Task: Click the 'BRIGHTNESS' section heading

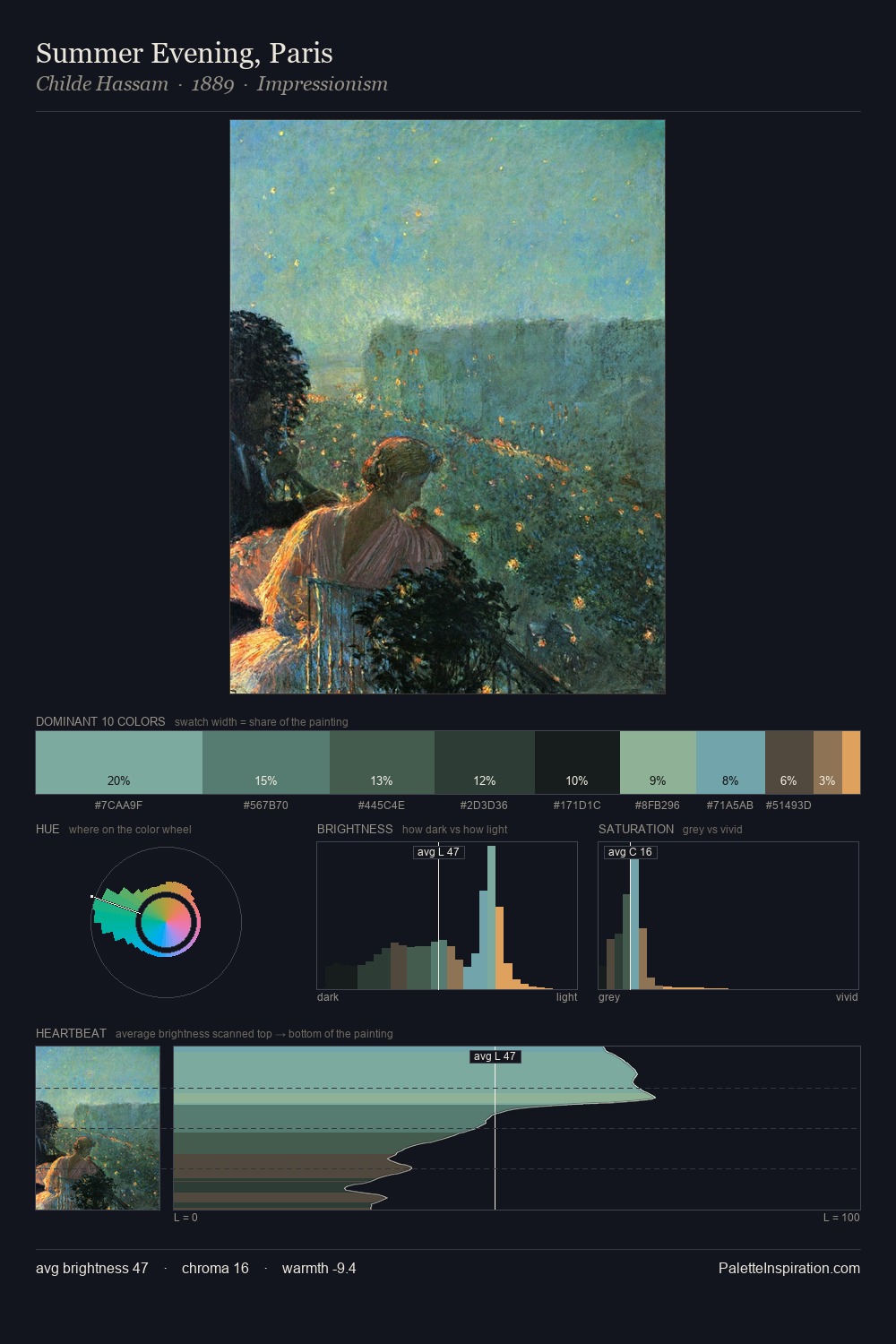Action: (x=355, y=829)
